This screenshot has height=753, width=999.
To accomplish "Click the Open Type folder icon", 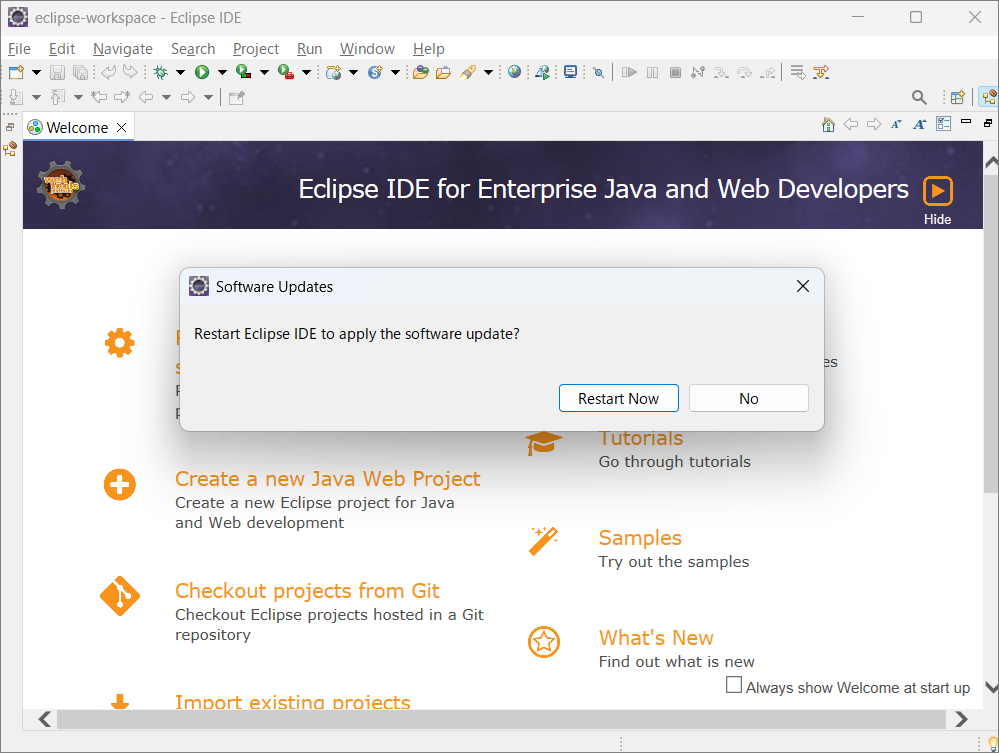I will coord(420,72).
